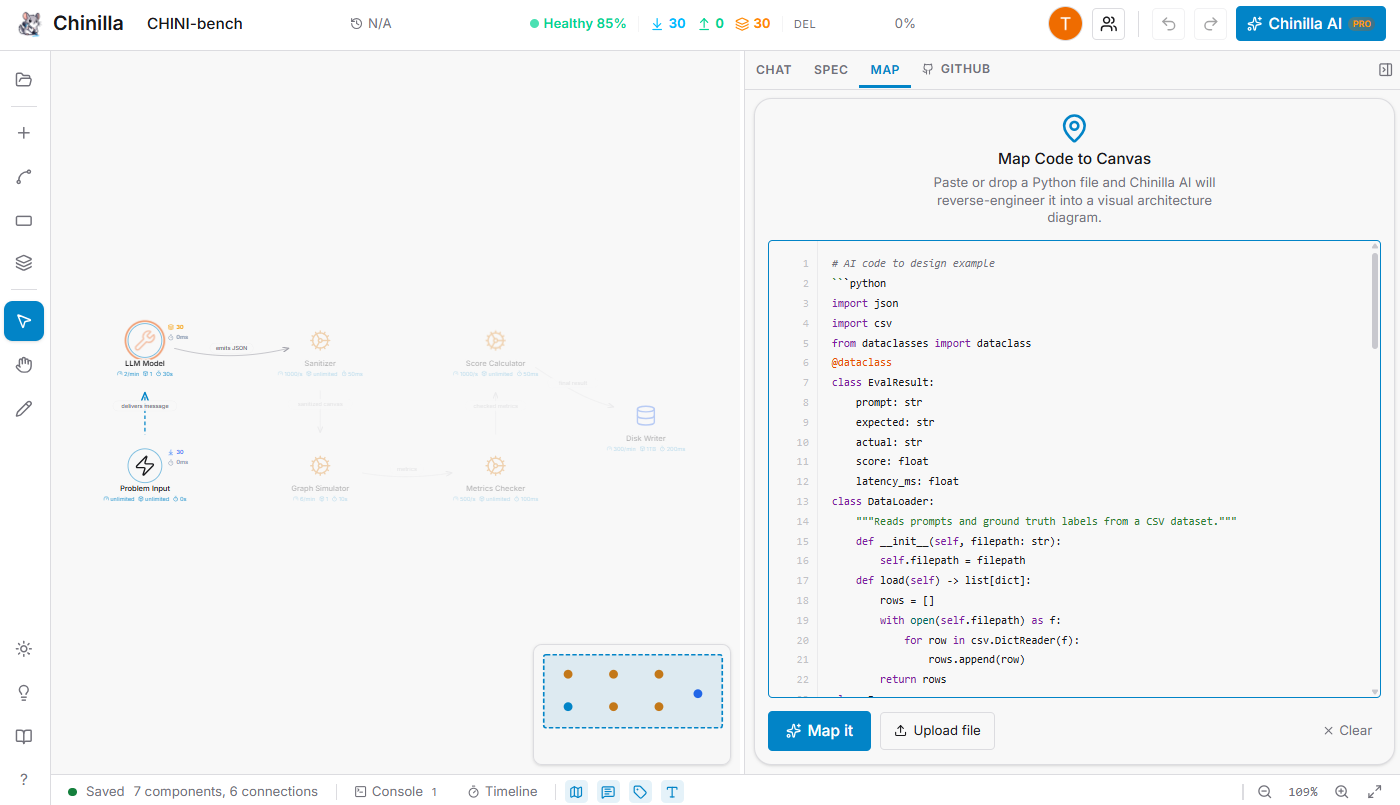Screen dimensions: 1400x805
Task: Toggle the light/dark theme sun icon
Action: point(24,649)
